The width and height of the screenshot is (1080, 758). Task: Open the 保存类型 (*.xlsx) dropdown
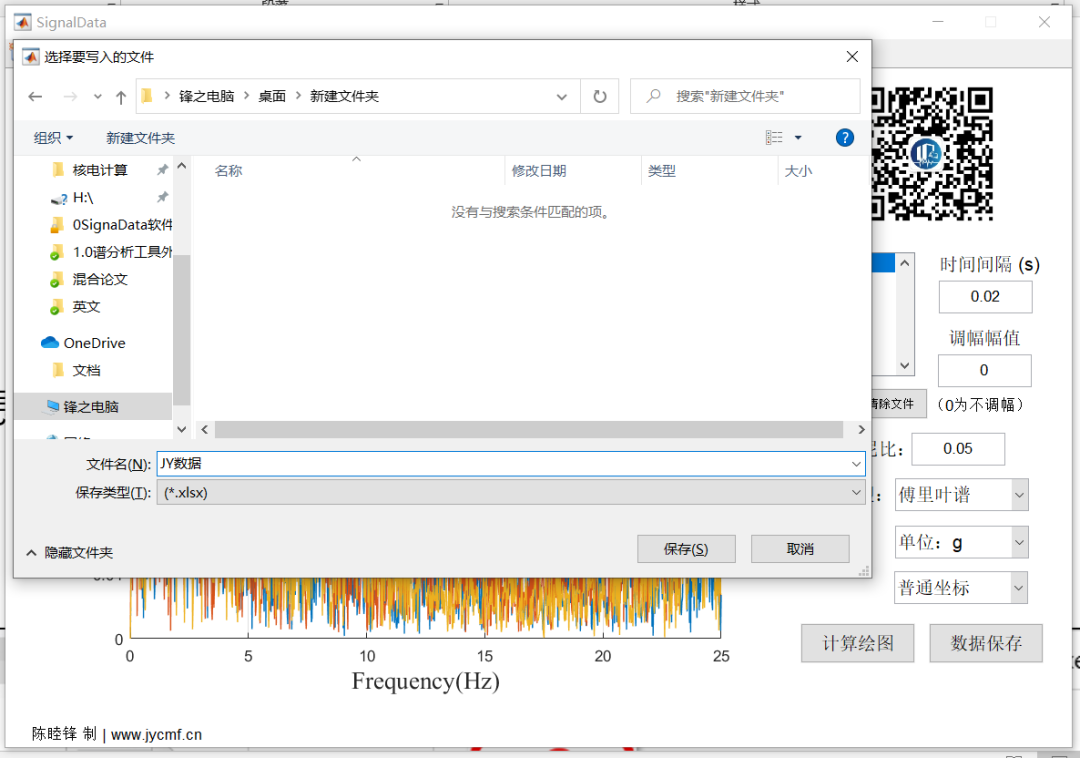click(855, 492)
